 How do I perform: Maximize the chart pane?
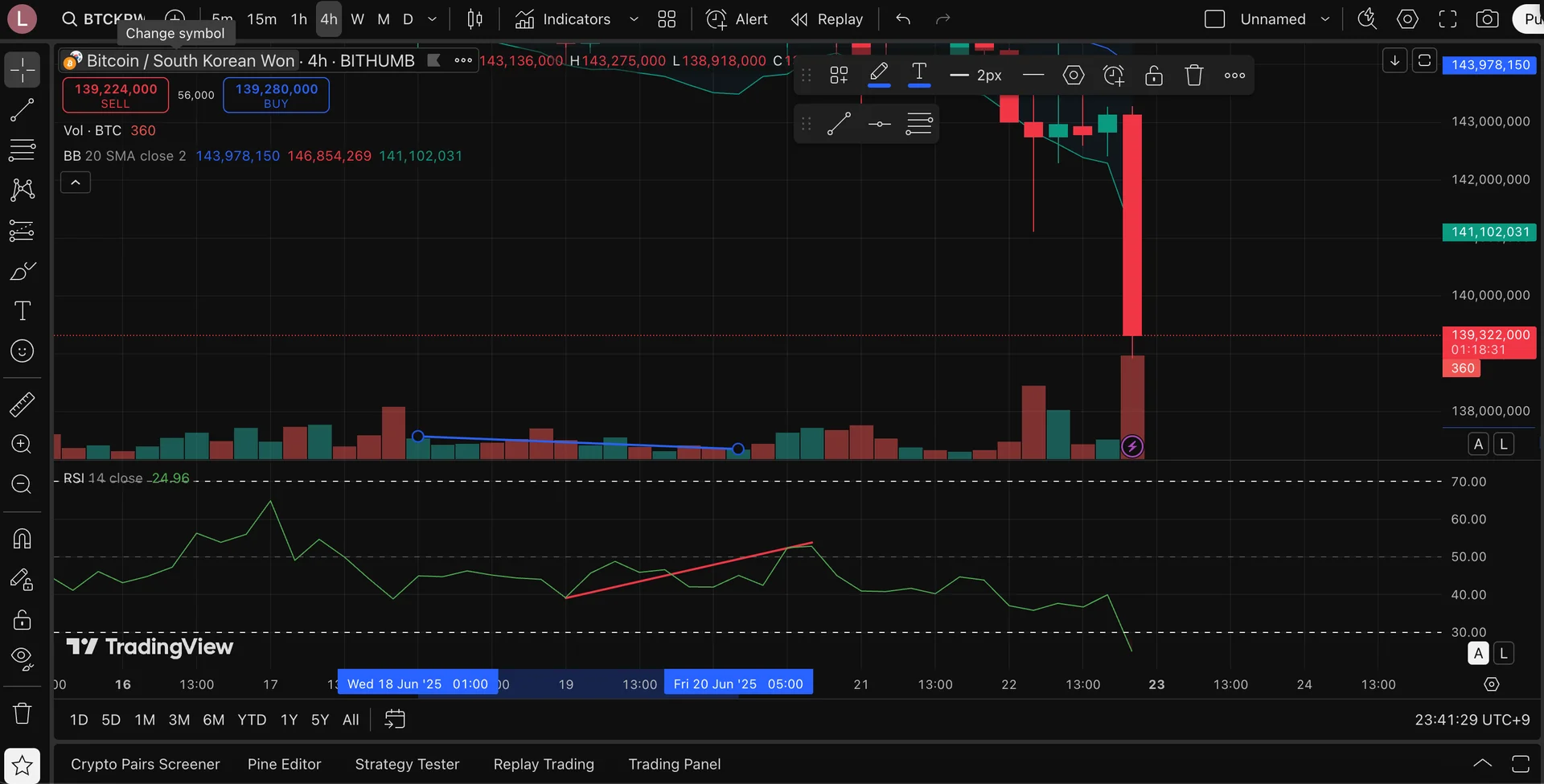tap(1424, 60)
